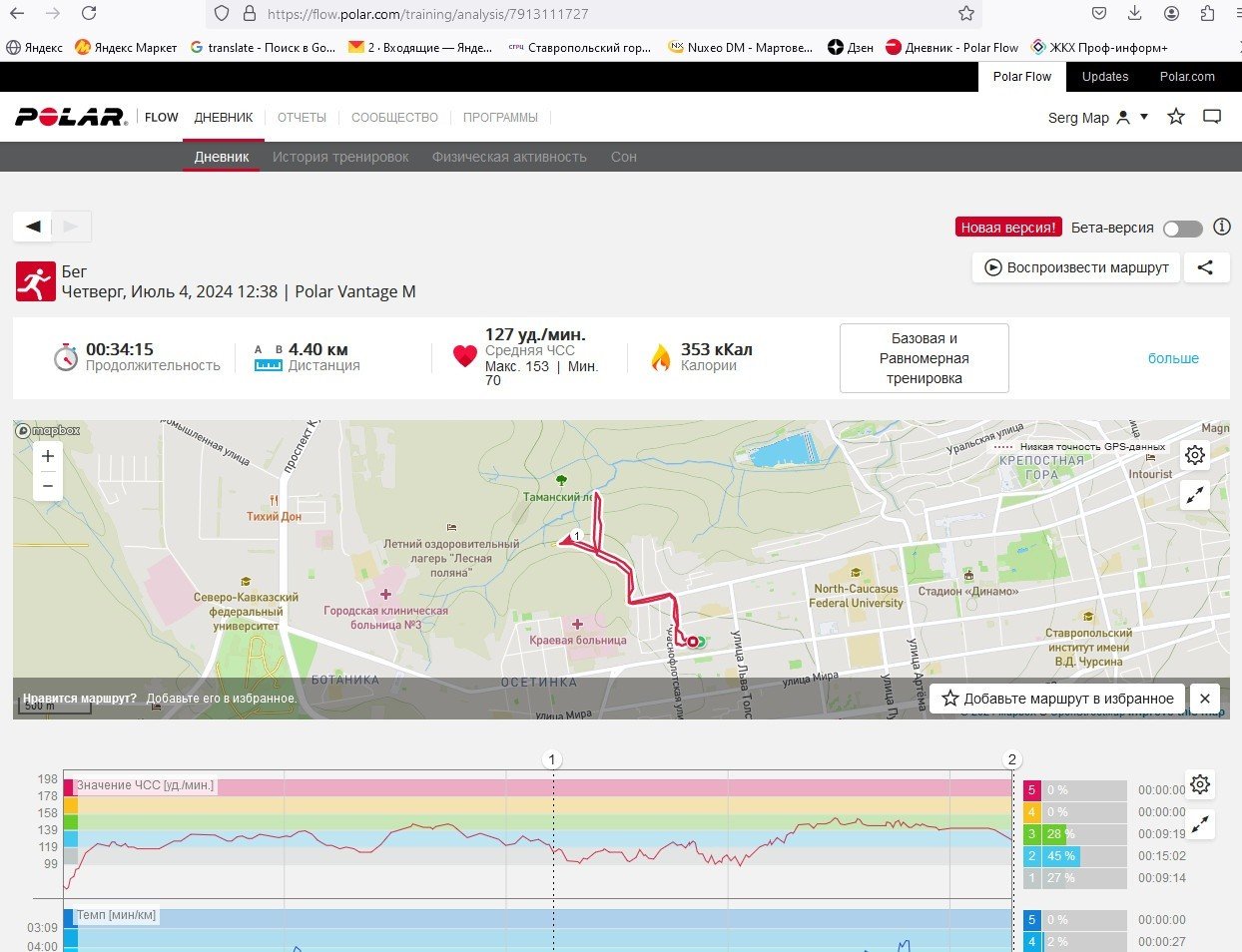
Task: Open the Firefox account icon
Action: click(1171, 13)
